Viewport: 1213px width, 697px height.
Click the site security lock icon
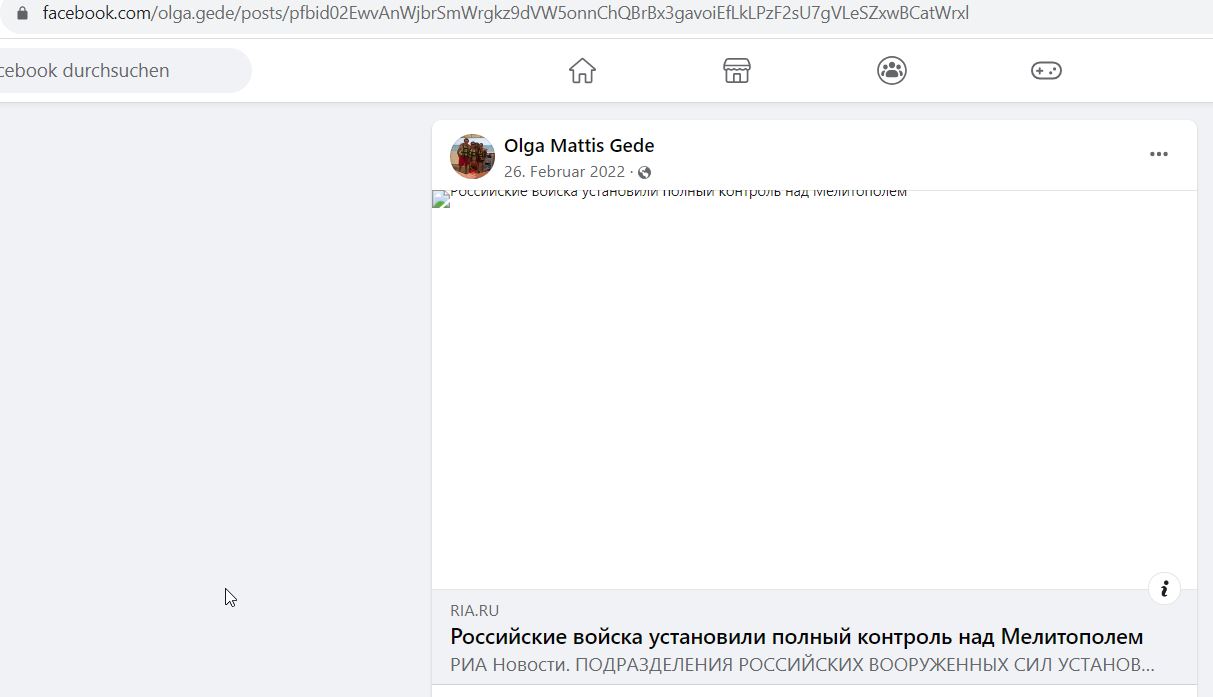[23, 14]
